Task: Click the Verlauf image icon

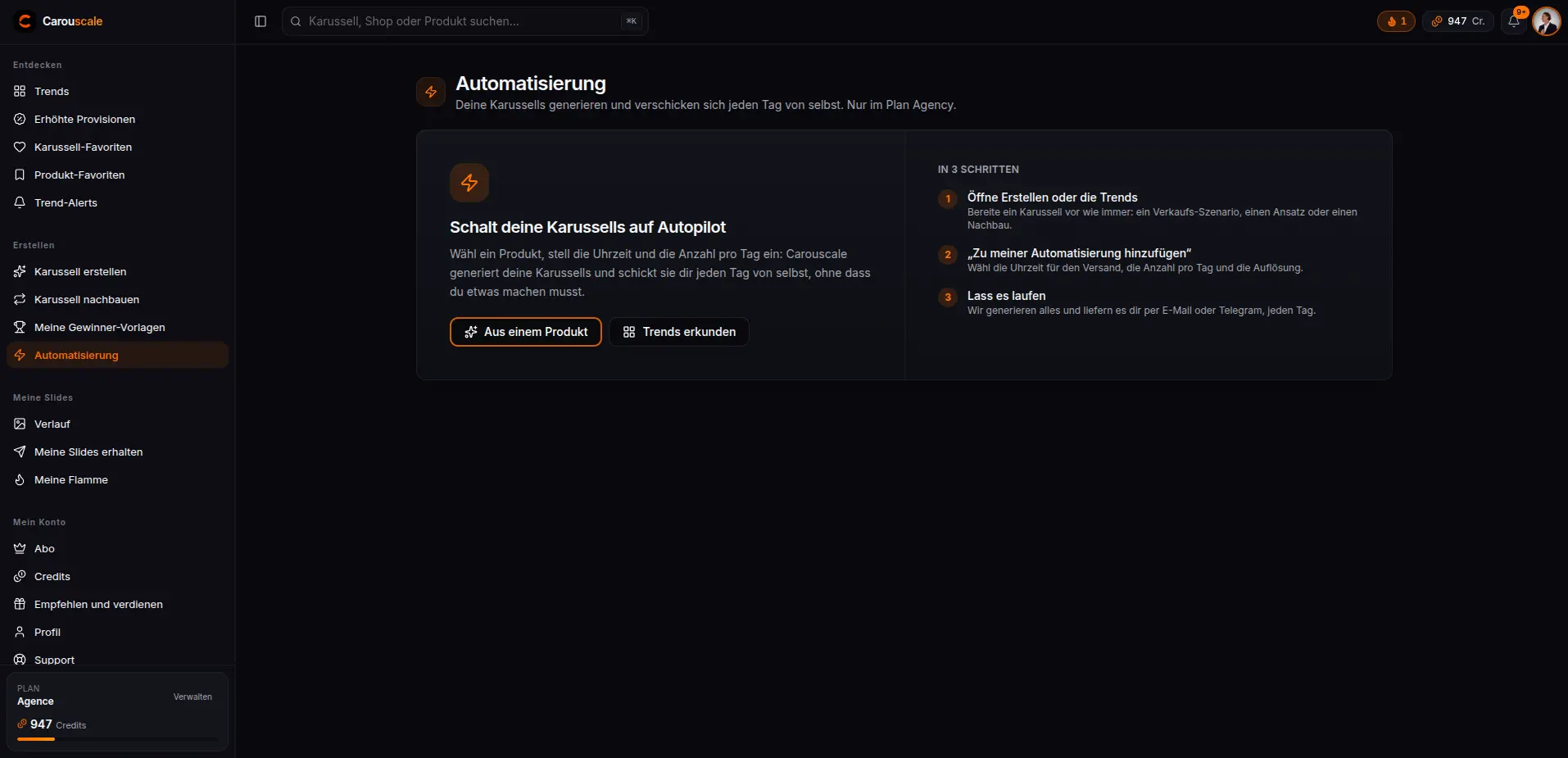Action: pos(20,424)
